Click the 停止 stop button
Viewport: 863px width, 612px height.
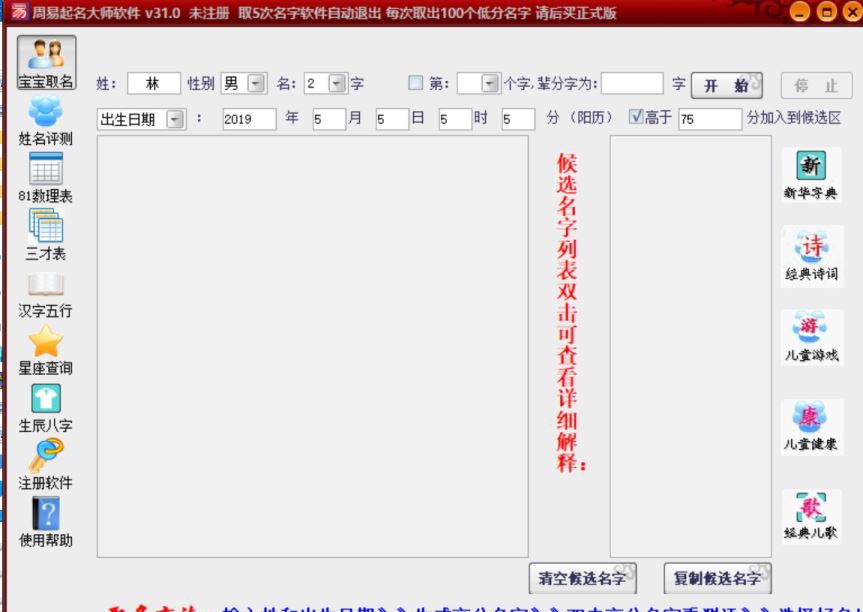pos(817,85)
